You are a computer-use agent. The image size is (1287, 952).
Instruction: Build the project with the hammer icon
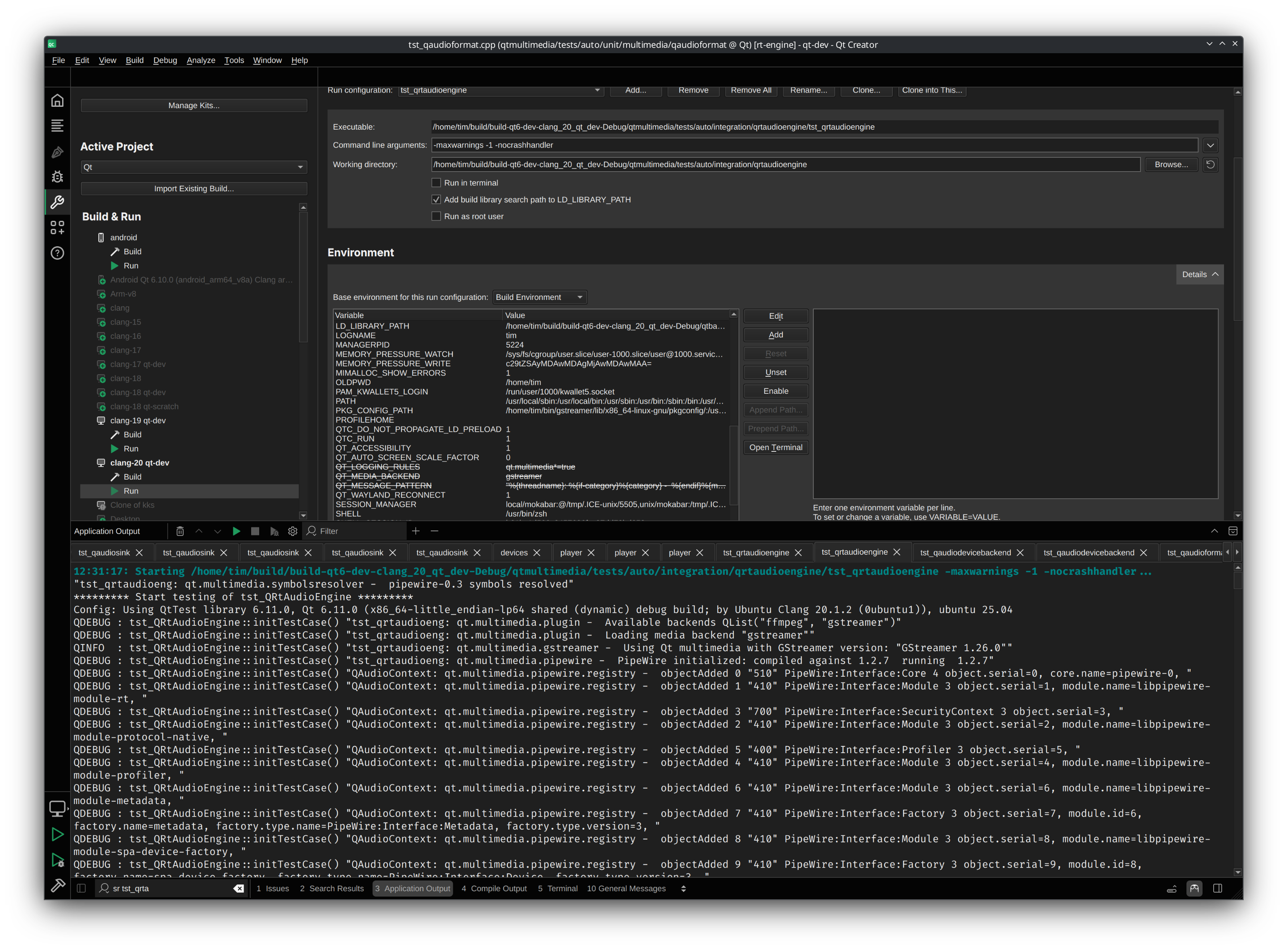pyautogui.click(x=57, y=885)
